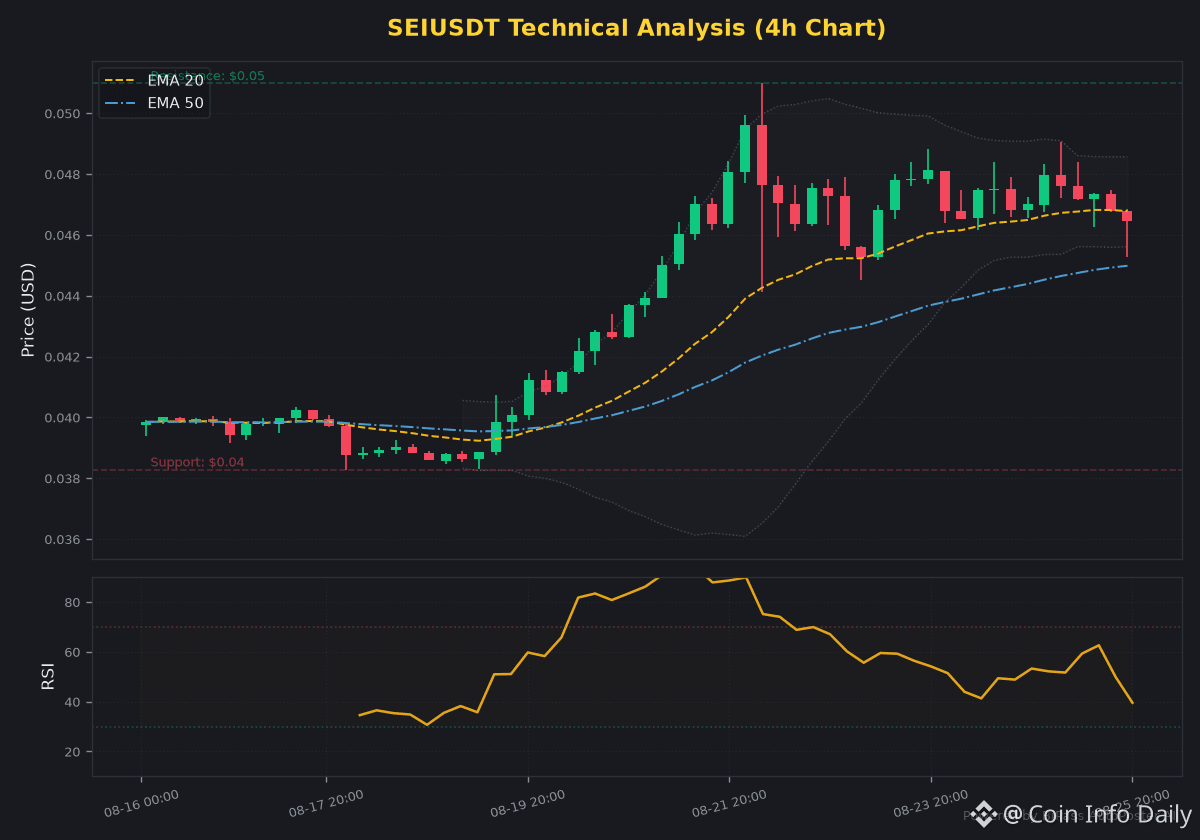Image resolution: width=1200 pixels, height=840 pixels.
Task: Click the 08-23 20:00 date label
Action: pos(931,804)
